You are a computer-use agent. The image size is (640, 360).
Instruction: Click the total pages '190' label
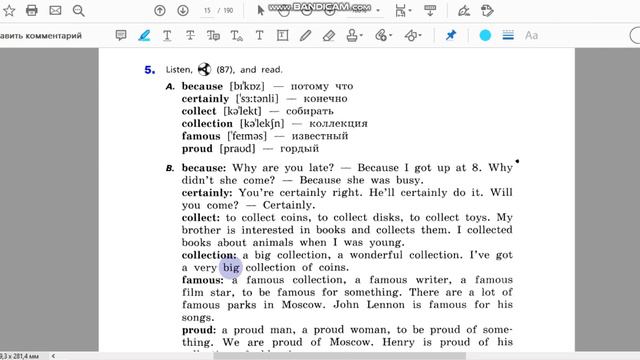click(228, 11)
